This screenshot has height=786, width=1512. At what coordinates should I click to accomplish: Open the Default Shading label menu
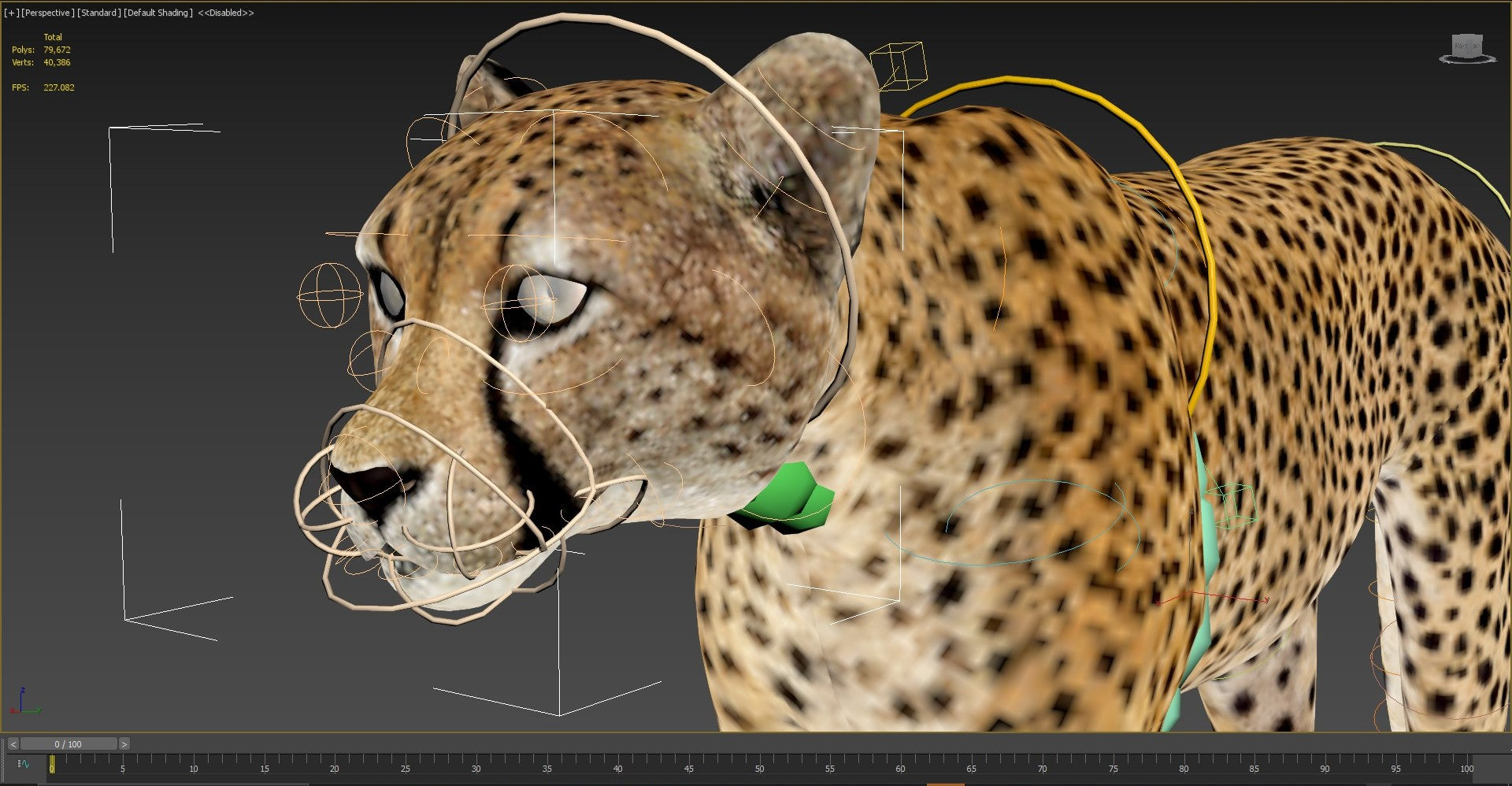[x=159, y=13]
